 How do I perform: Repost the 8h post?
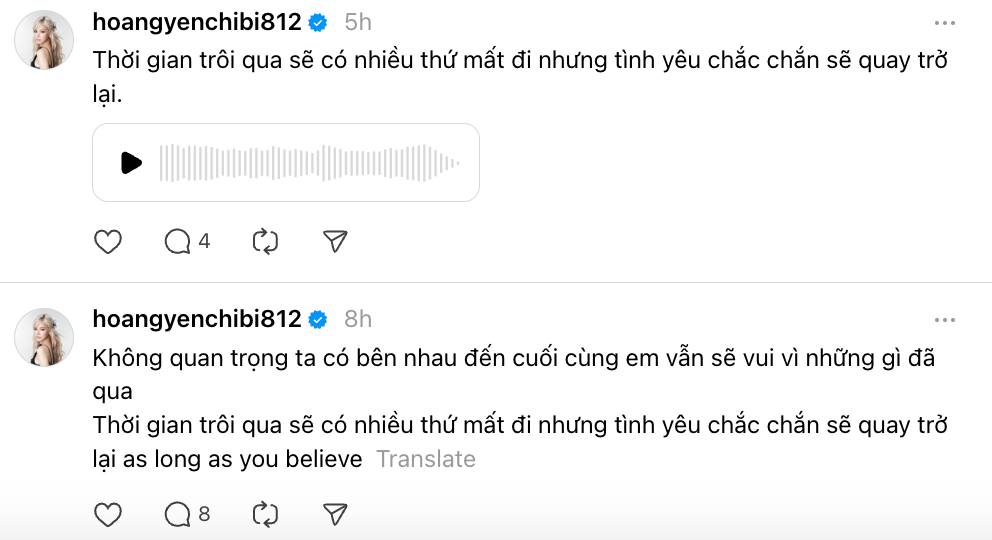[265, 514]
